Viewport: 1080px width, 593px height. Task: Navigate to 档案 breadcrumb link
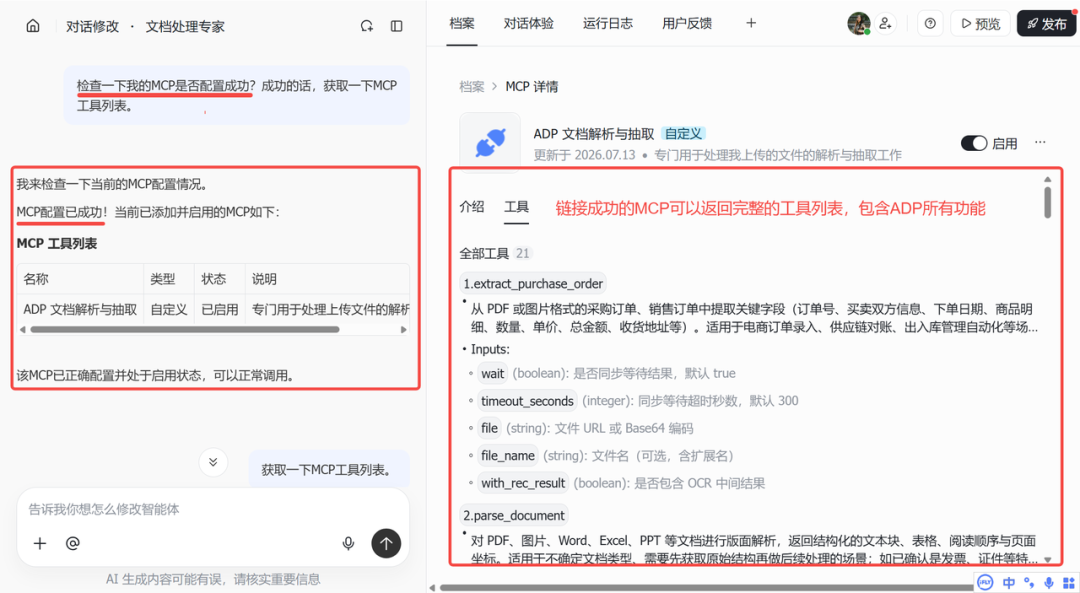pos(472,87)
